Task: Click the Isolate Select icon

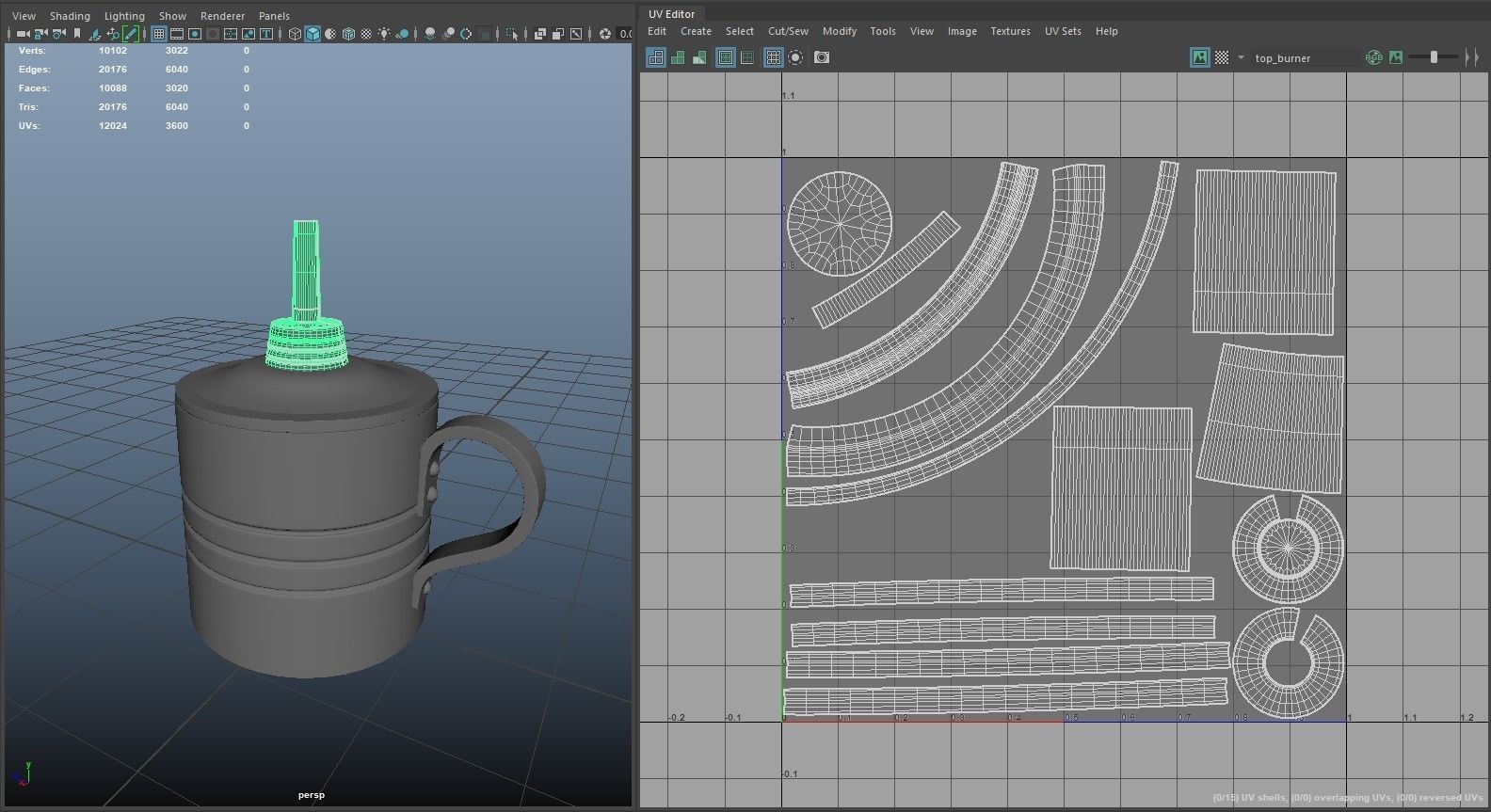Action: coord(511,34)
